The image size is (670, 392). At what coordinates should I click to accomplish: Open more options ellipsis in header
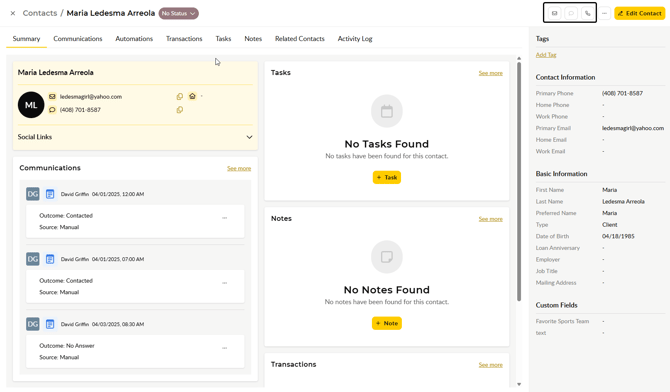pos(604,13)
